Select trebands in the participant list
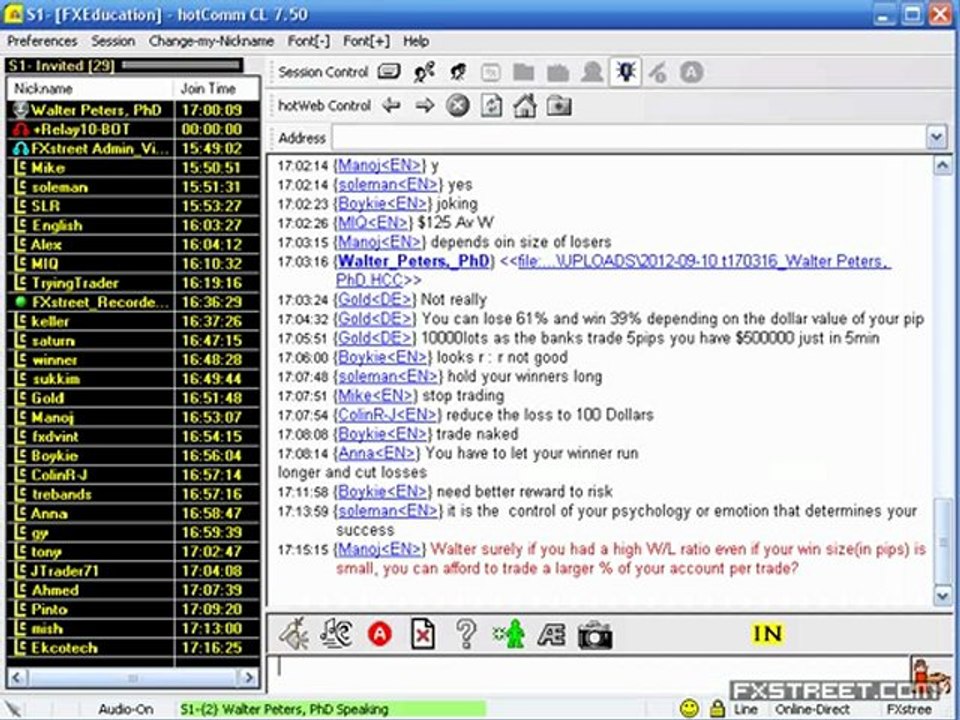Screen dimensions: 960x720 coord(133,494)
